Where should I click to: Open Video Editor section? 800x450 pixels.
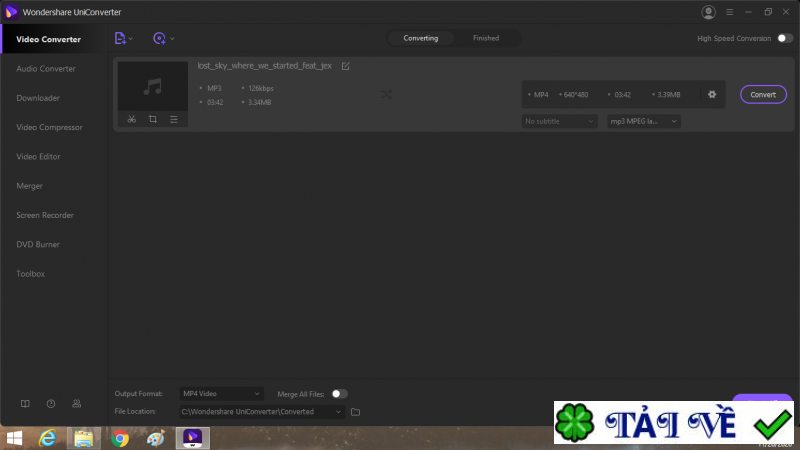point(38,157)
